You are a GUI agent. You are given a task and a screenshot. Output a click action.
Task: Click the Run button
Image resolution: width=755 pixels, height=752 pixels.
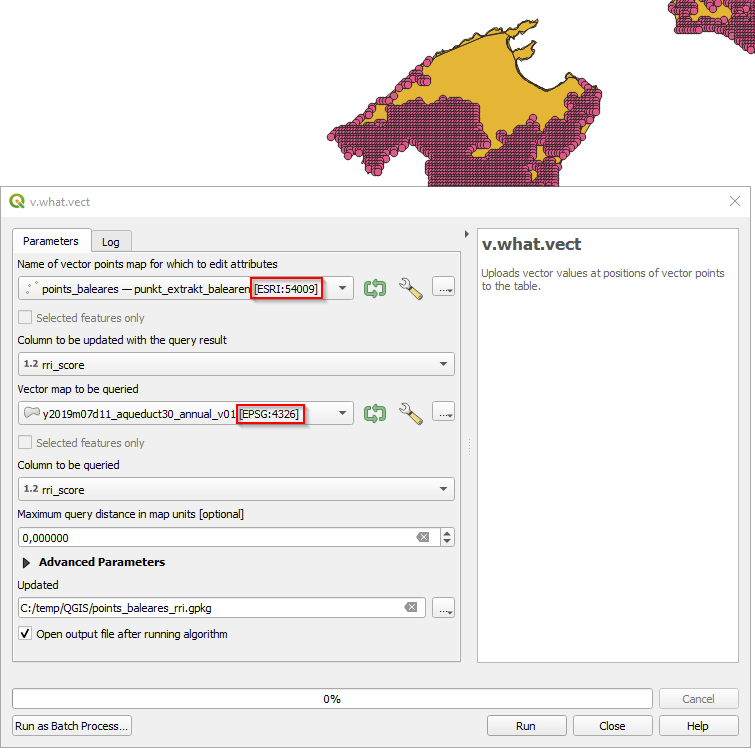coord(526,726)
